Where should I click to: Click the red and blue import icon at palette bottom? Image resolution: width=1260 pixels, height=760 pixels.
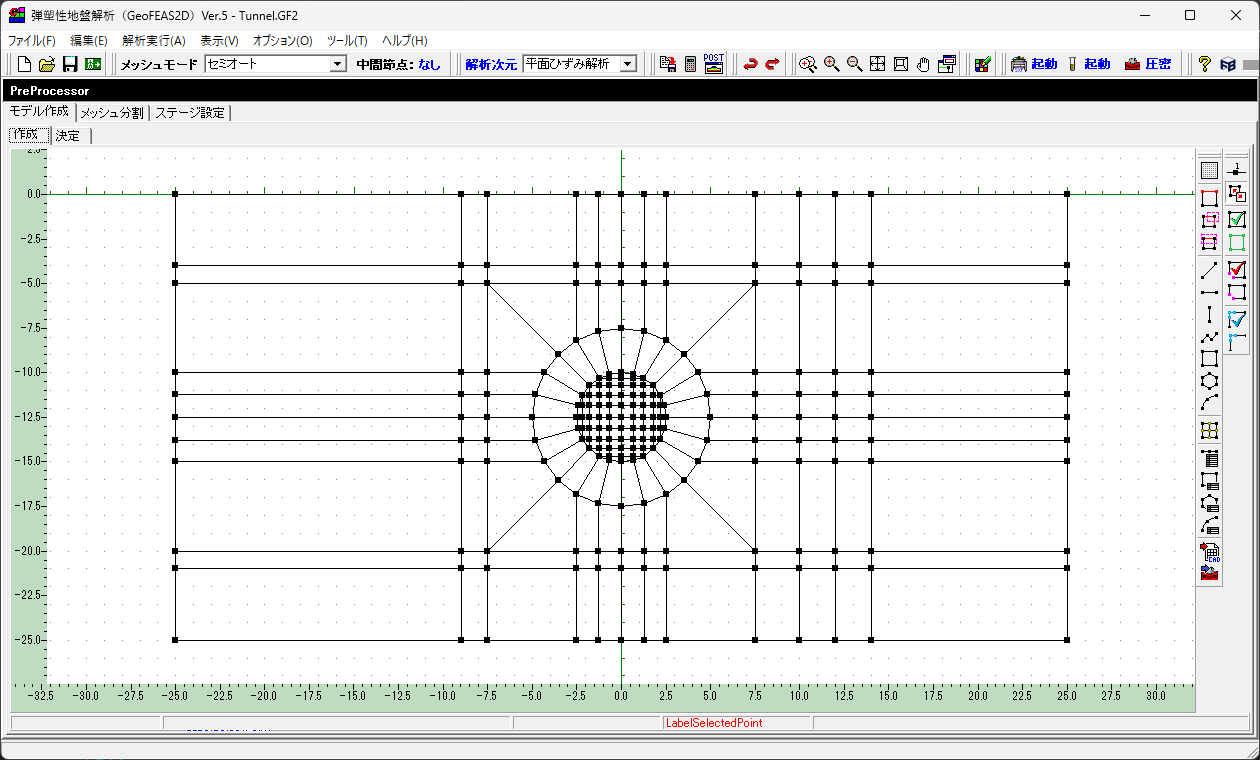point(1209,574)
